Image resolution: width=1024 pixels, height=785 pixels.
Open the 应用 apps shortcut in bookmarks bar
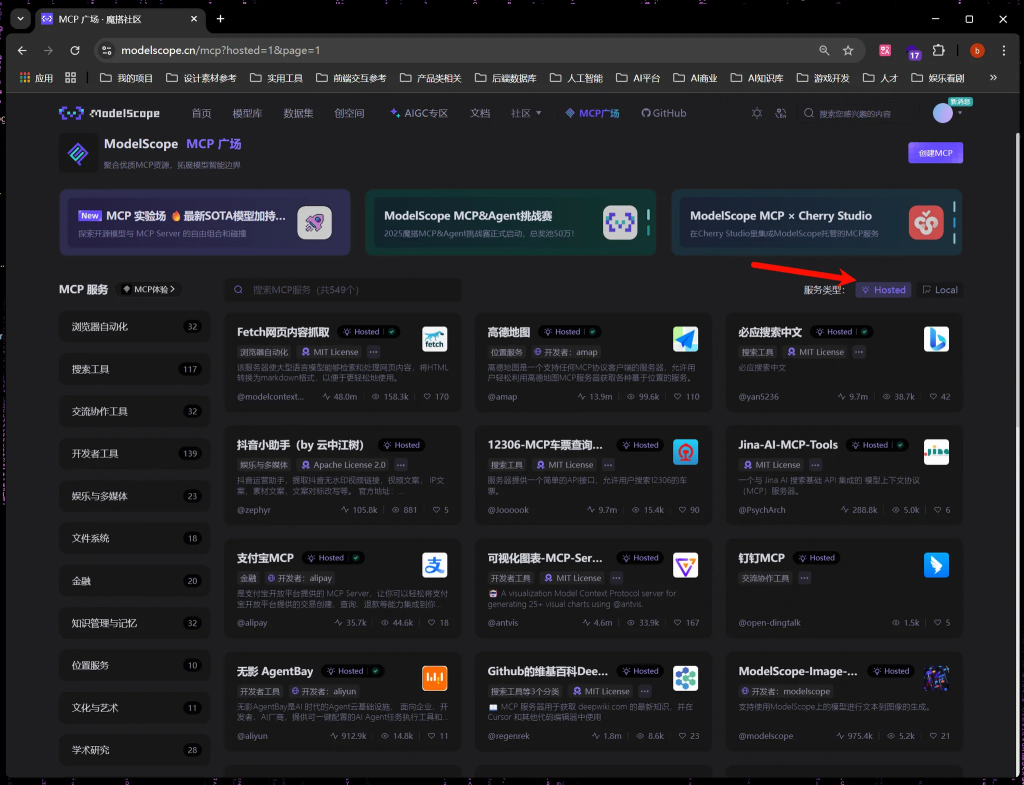(x=37, y=78)
